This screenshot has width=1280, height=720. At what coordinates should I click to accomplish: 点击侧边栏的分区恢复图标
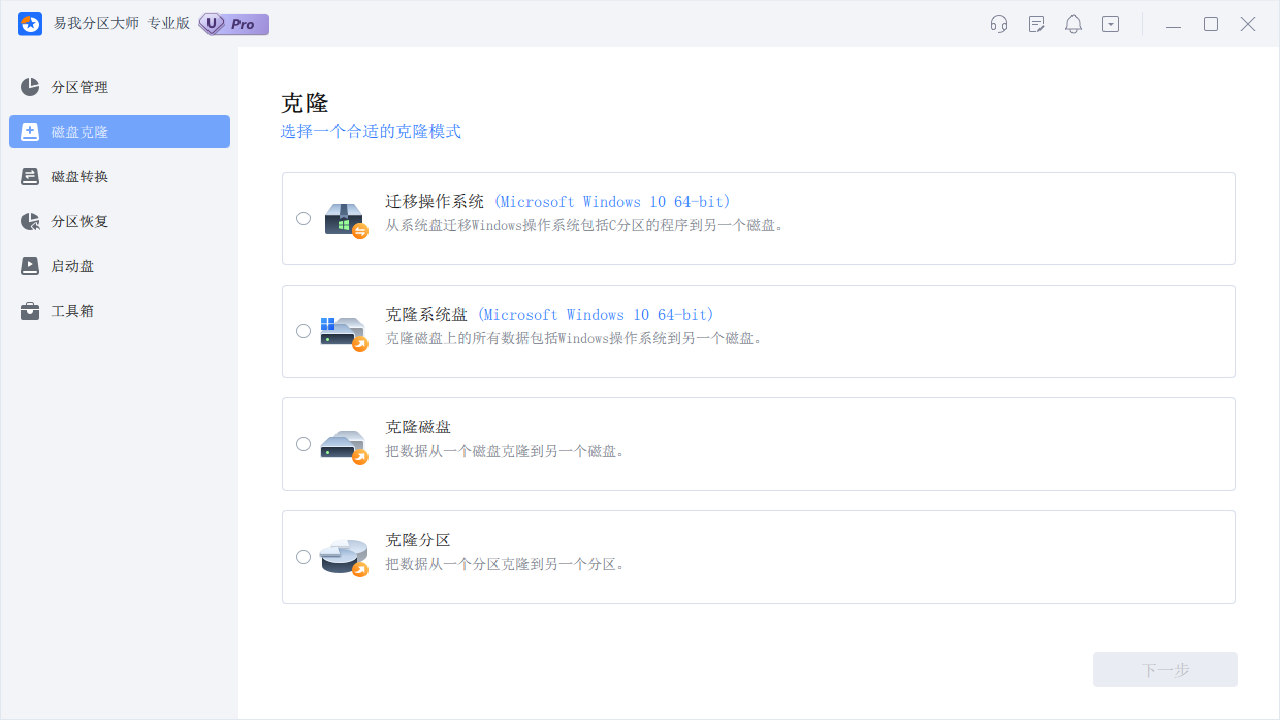click(30, 221)
